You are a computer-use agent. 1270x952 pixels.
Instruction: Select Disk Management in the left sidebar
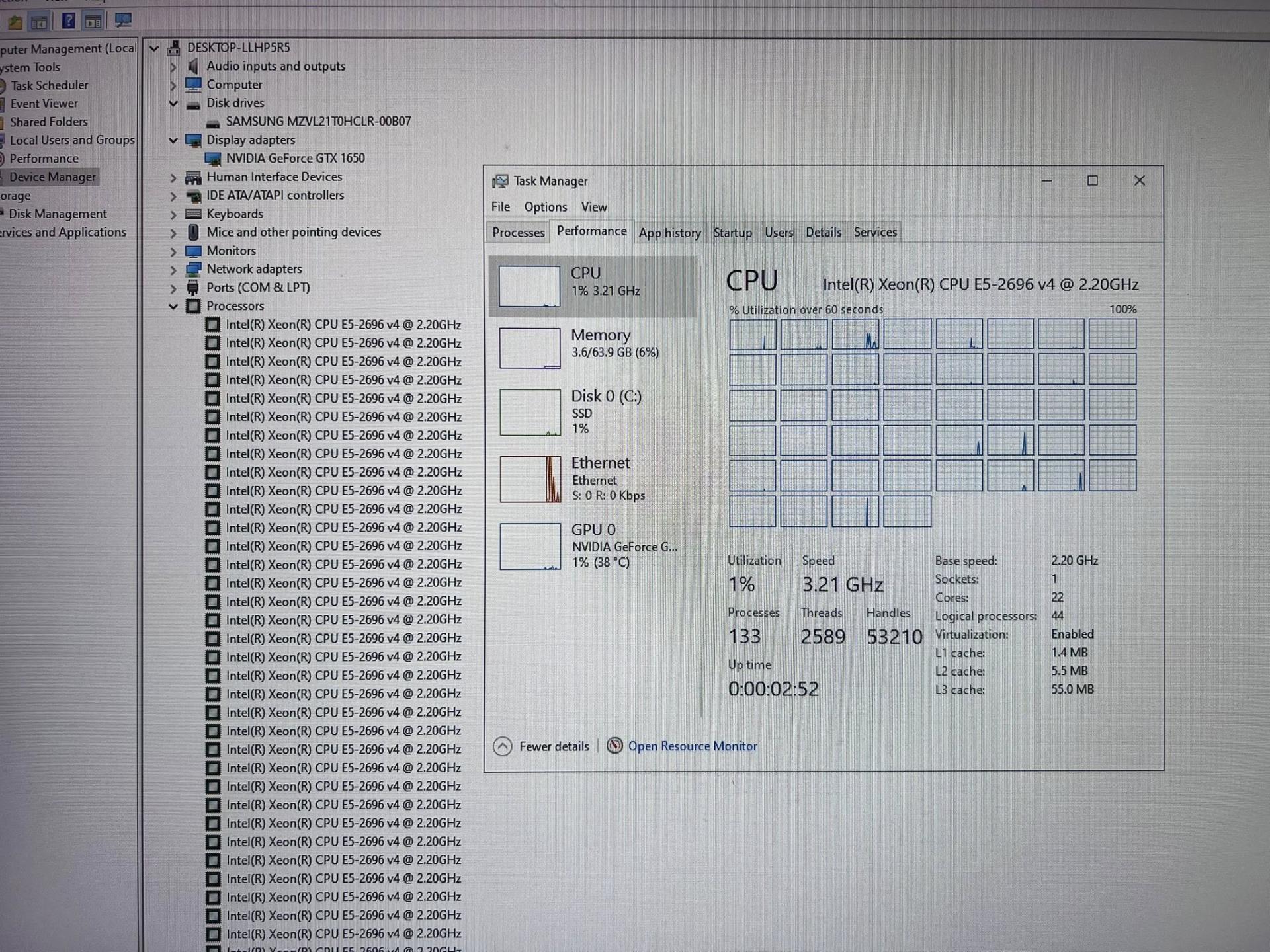(58, 214)
